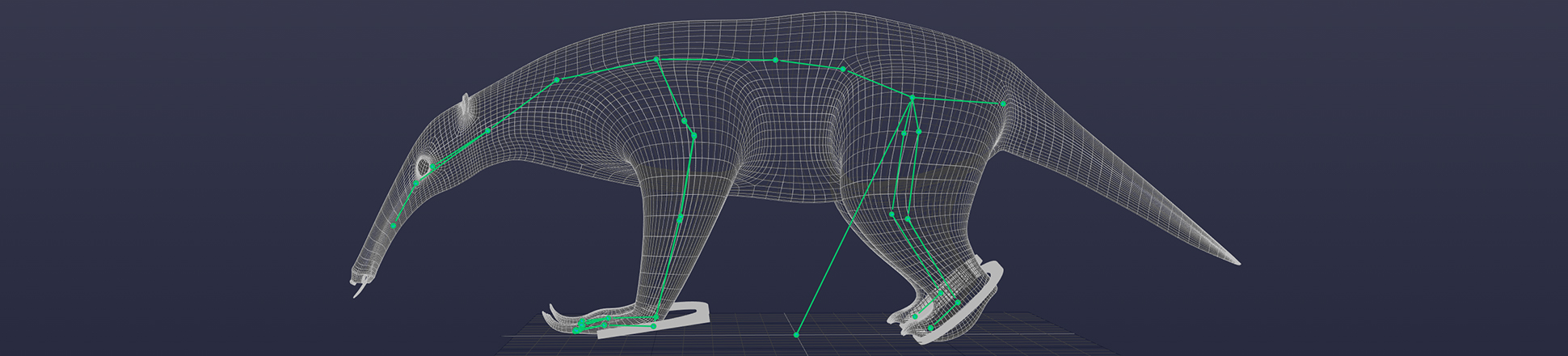Select the neck base joint before the shoulders
Image resolution: width=1568 pixels, height=356 pixels.
point(557,80)
